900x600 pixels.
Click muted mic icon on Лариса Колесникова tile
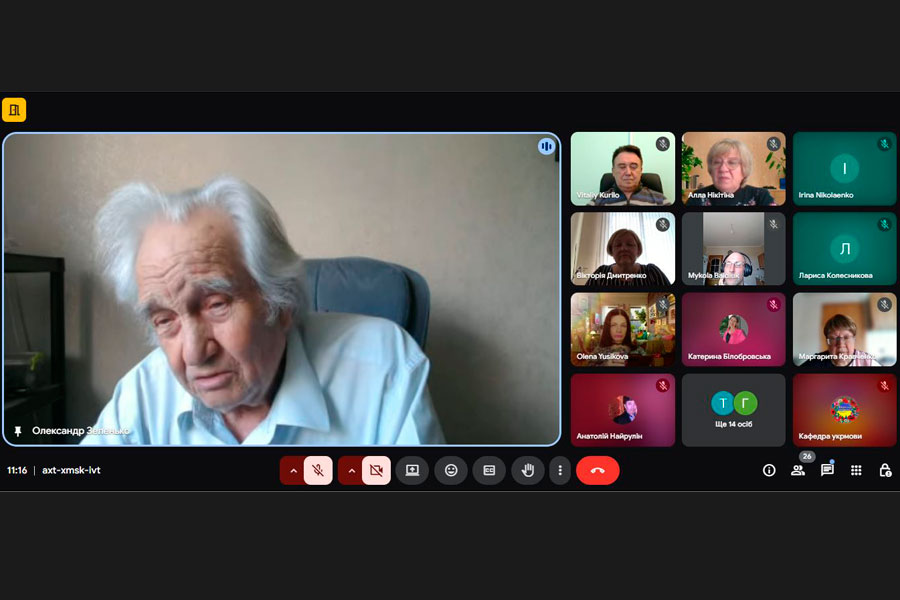[x=885, y=224]
